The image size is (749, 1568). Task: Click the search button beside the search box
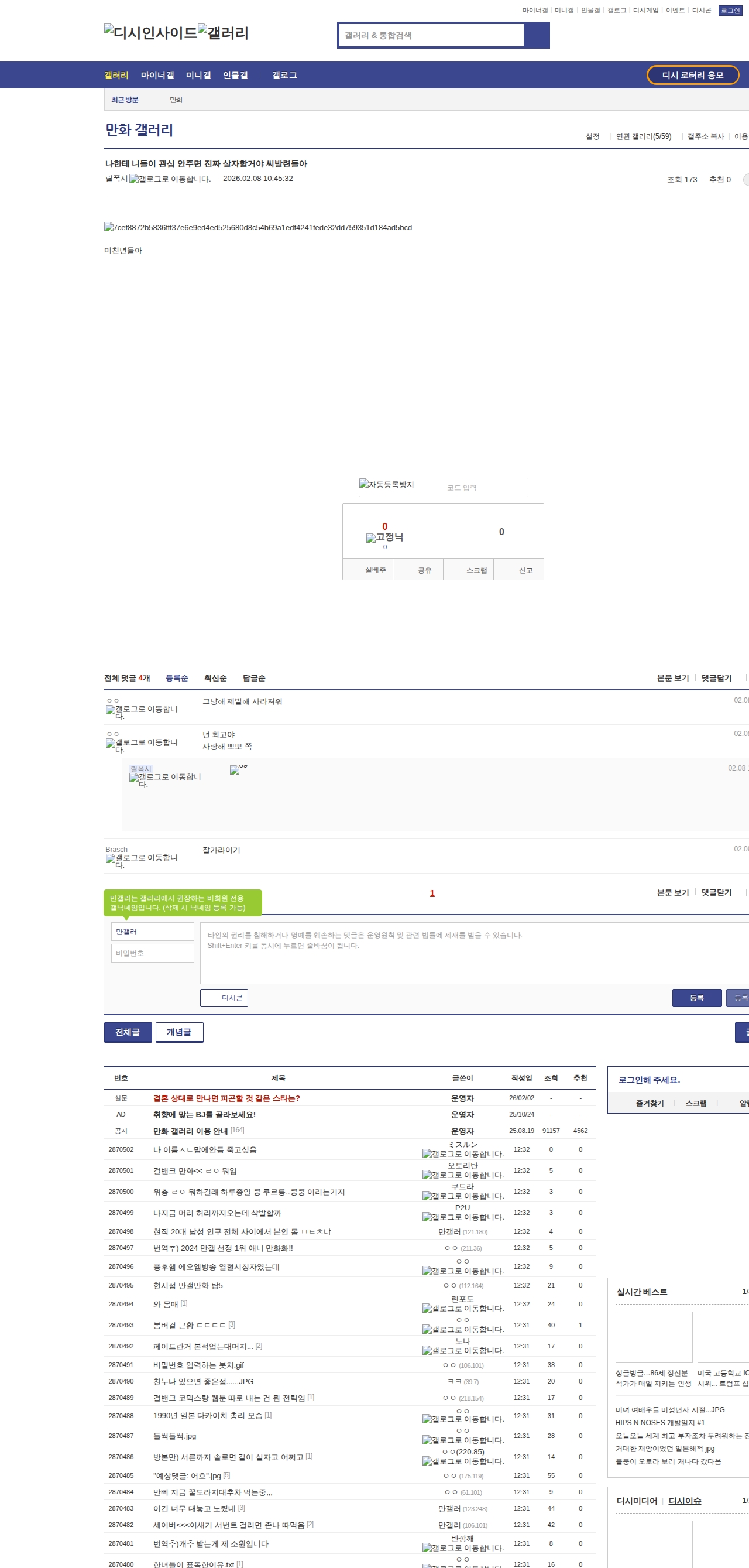tap(536, 35)
